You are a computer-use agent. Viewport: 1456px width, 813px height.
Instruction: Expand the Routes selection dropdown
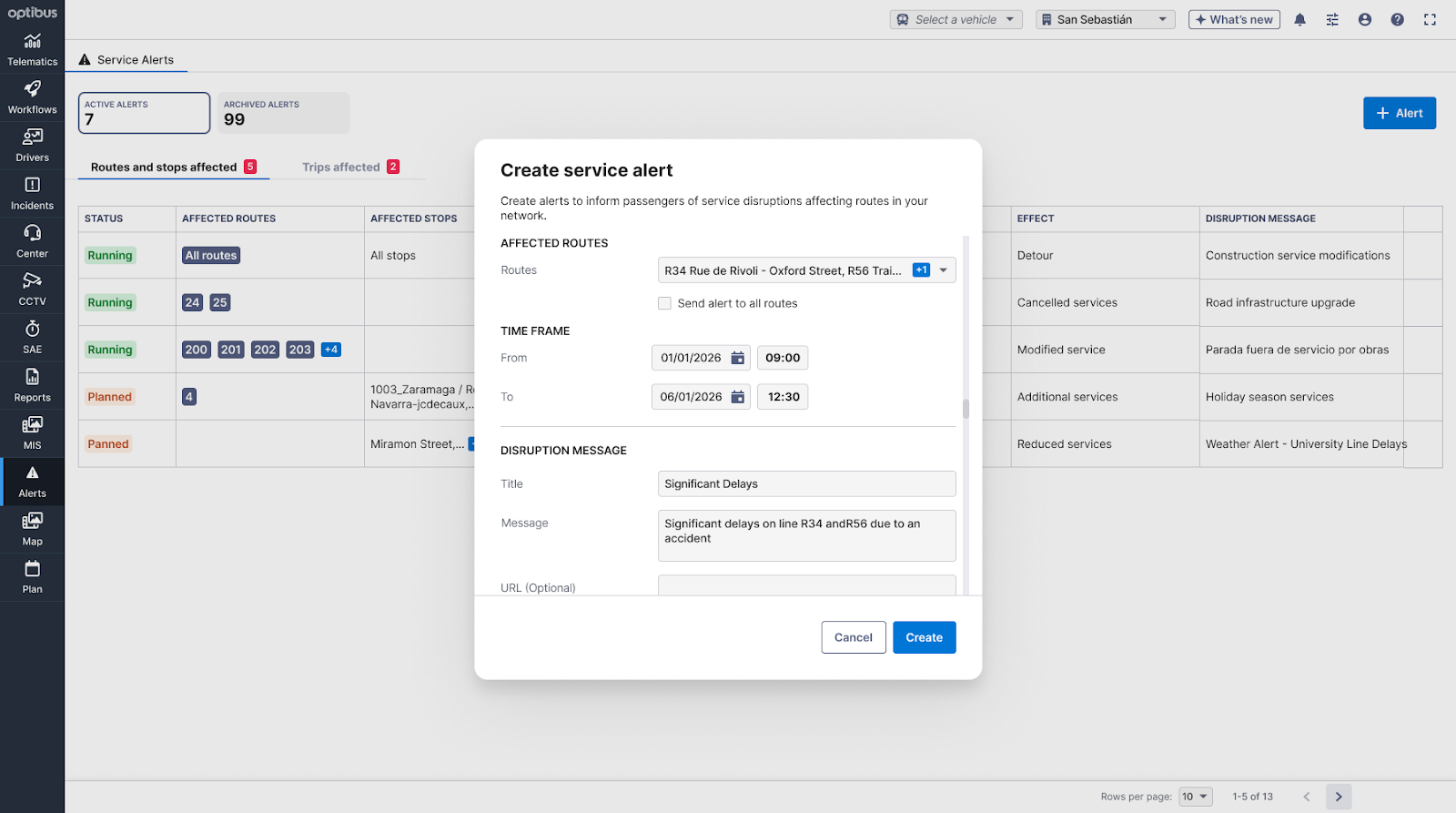pyautogui.click(x=944, y=270)
